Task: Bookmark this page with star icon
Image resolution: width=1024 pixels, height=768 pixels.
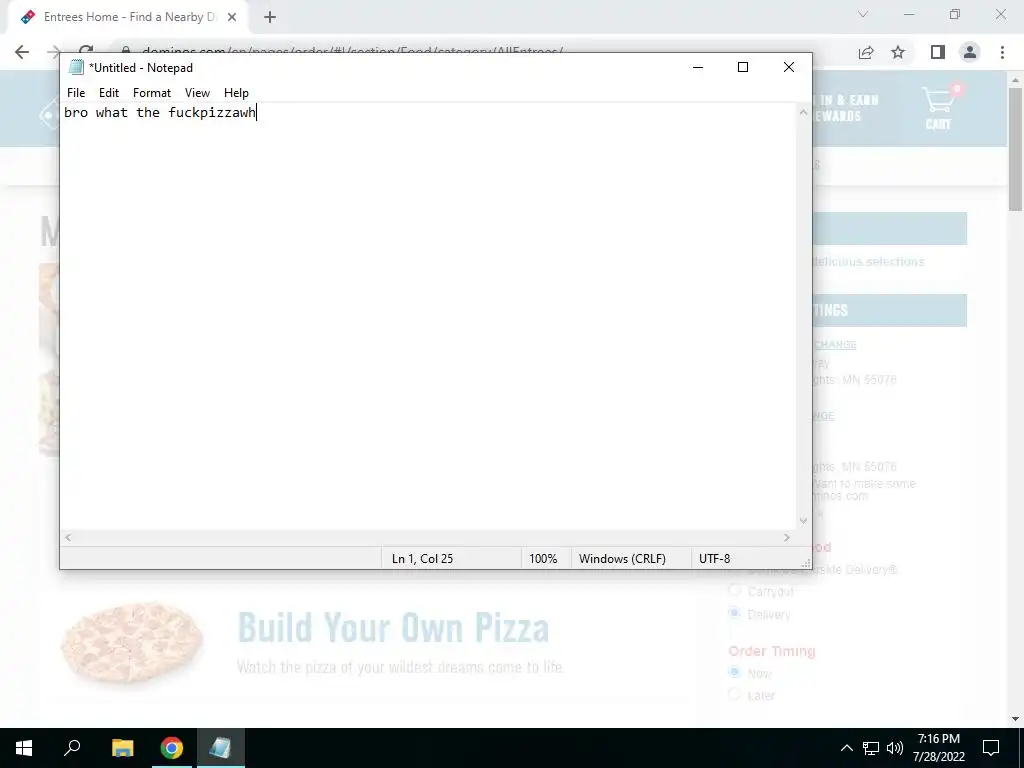Action: tap(898, 52)
